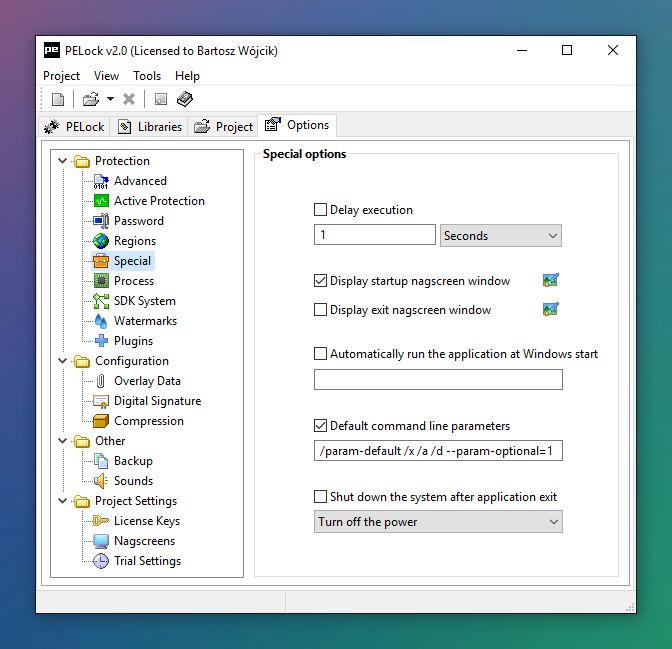Image resolution: width=672 pixels, height=649 pixels.
Task: Select the Compression box icon
Action: (x=101, y=421)
